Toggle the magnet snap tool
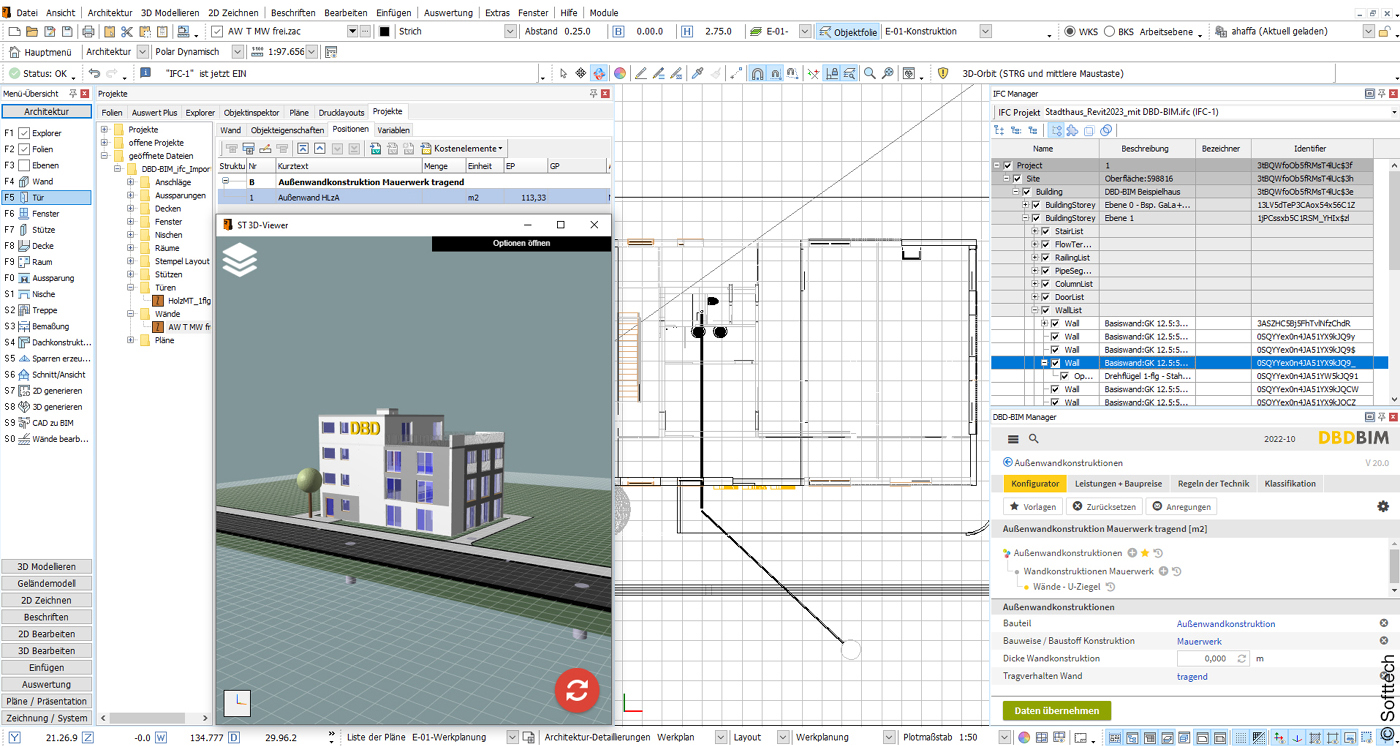 click(x=757, y=73)
